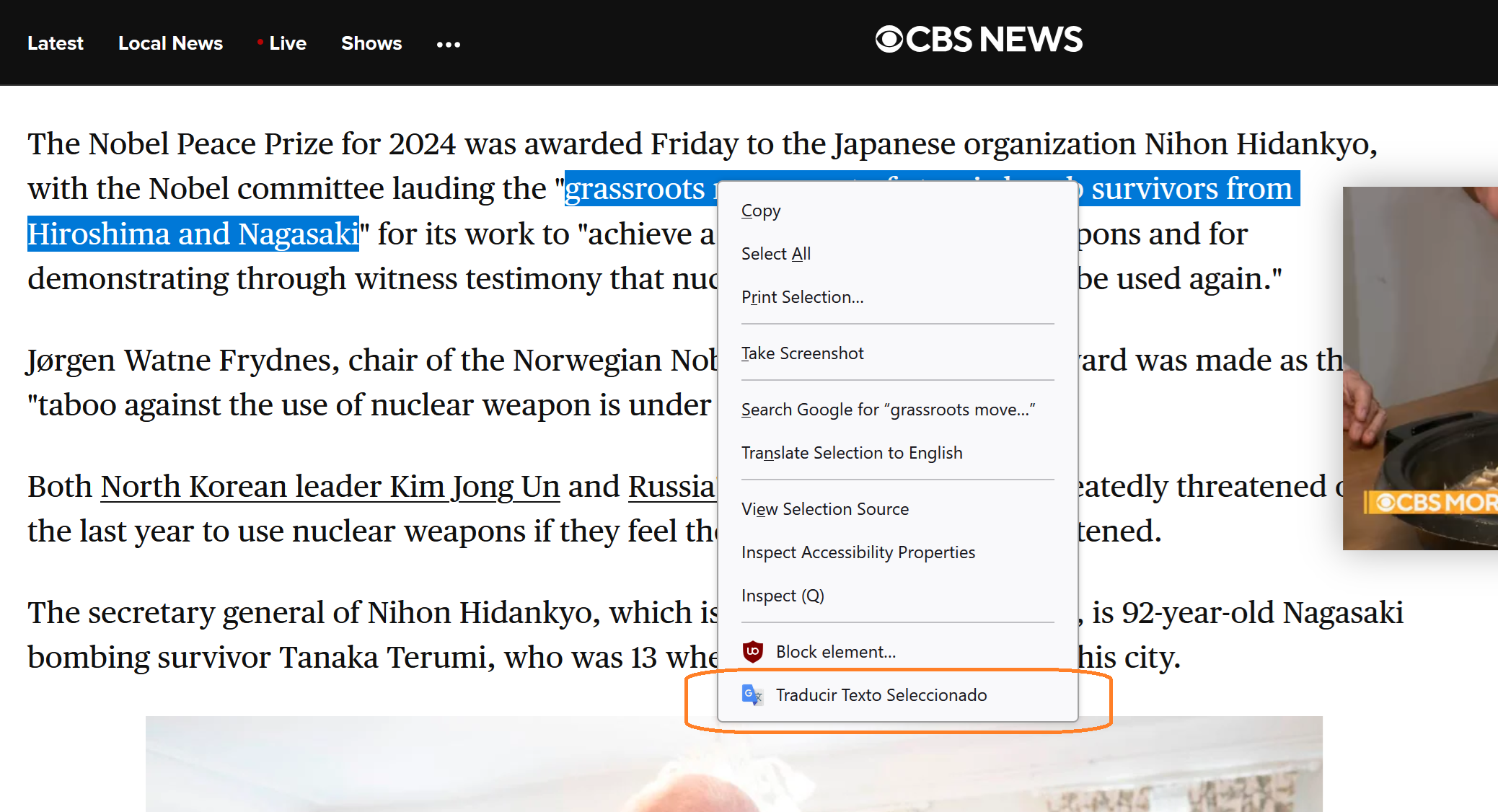Follow the North Korean leader Kim Jong Un link
The height and width of the screenshot is (812, 1498).
(330, 487)
